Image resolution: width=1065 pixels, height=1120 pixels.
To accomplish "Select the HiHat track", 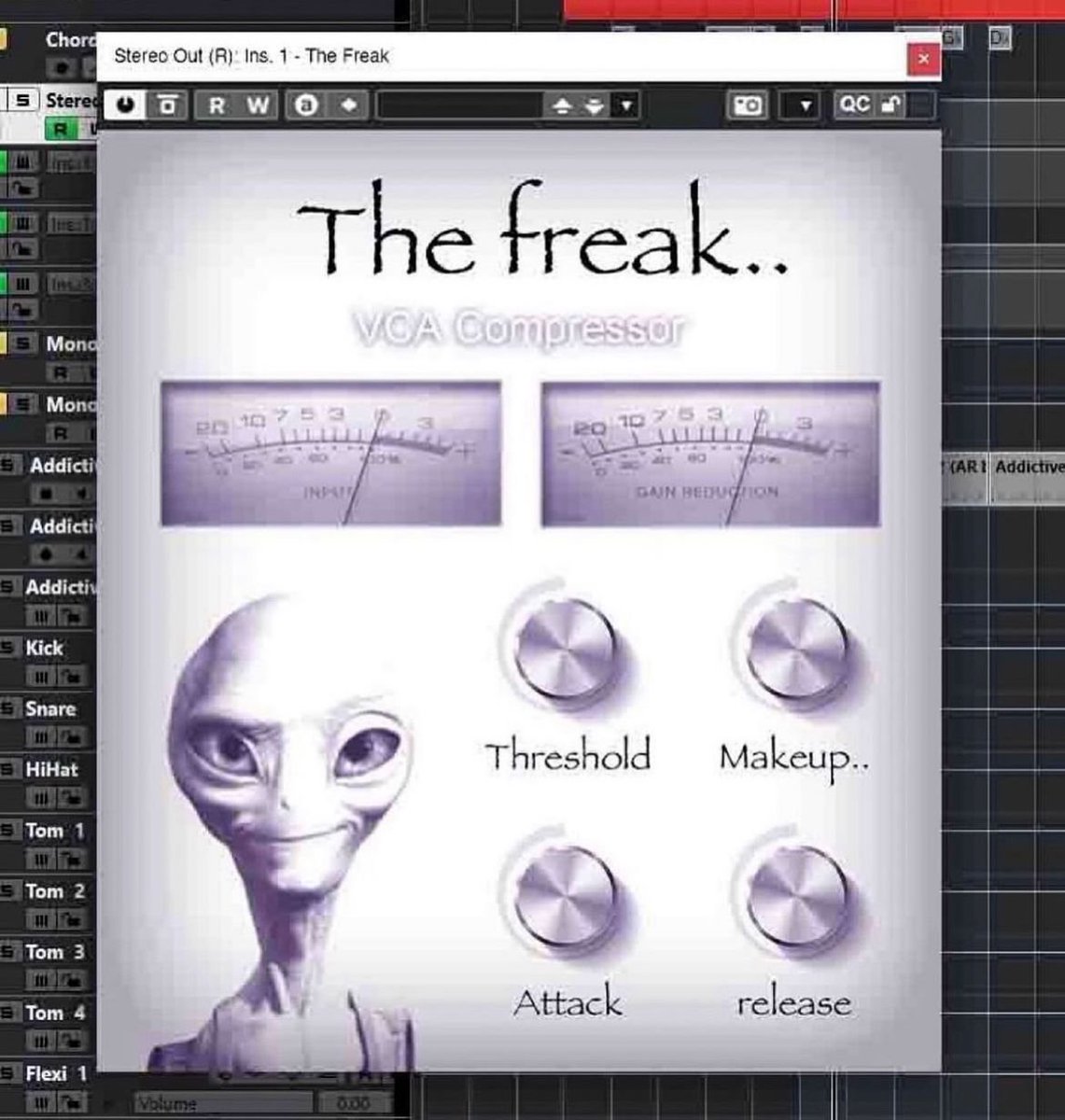I will click(52, 769).
